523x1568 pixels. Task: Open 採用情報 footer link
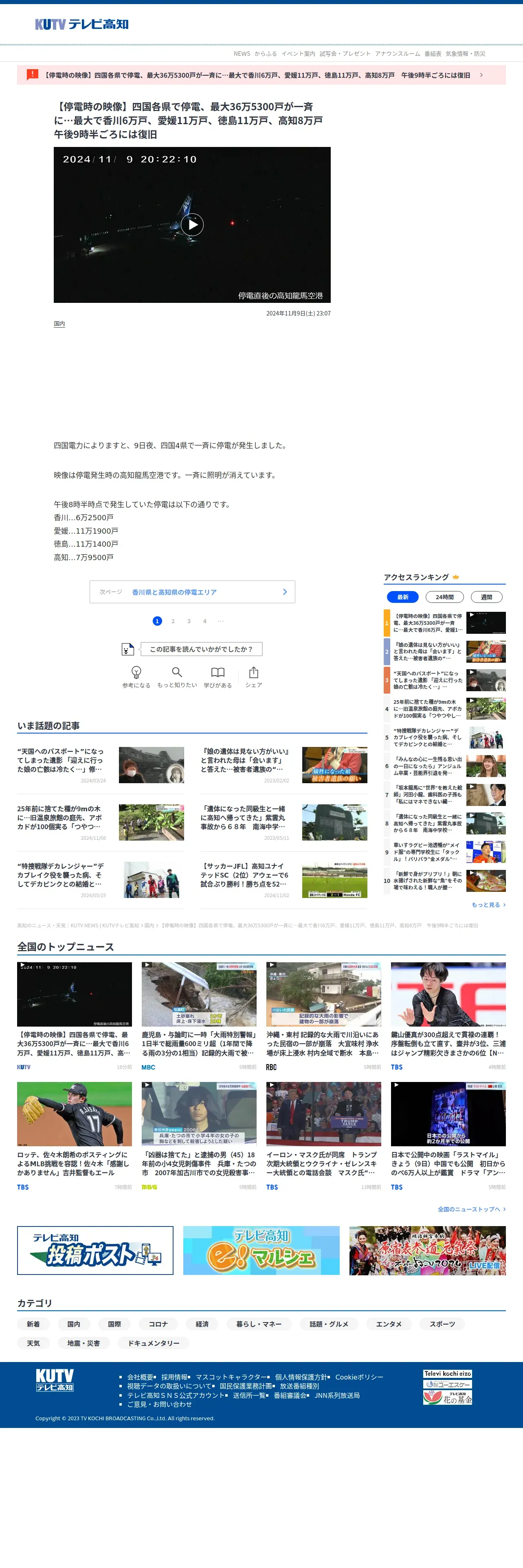pyautogui.click(x=174, y=1377)
